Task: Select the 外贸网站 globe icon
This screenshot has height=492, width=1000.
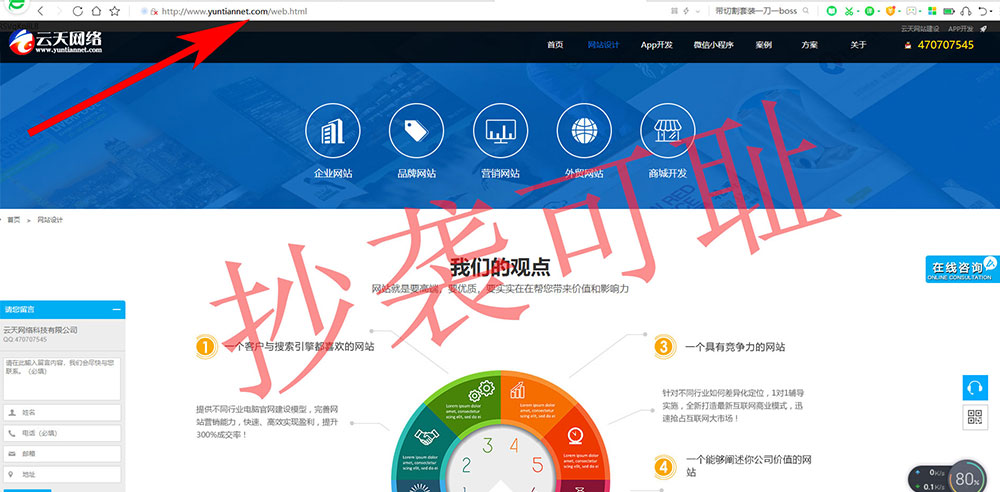Action: pos(584,130)
